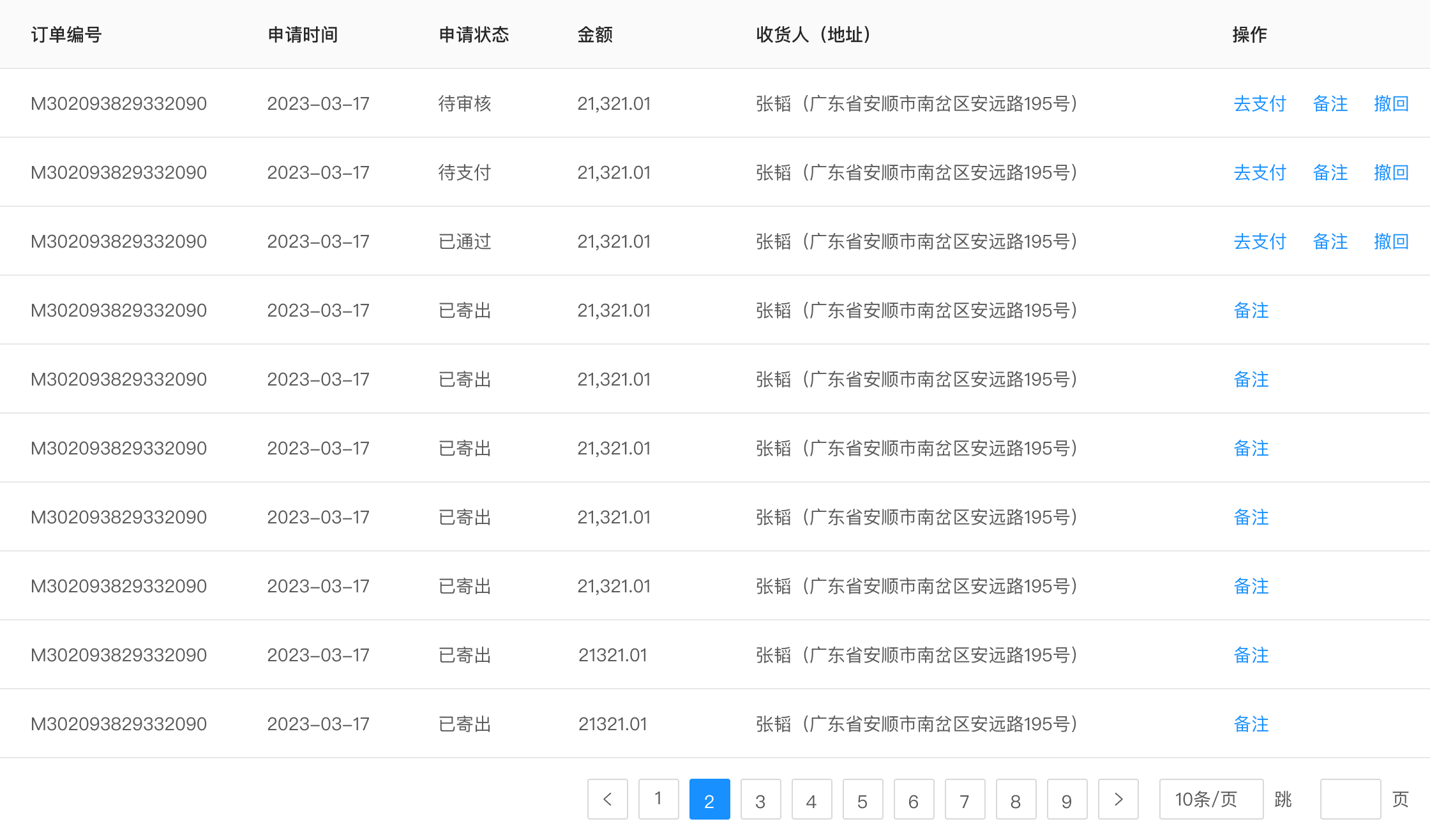
Task: Click the next page arrow
Action: [1118, 799]
